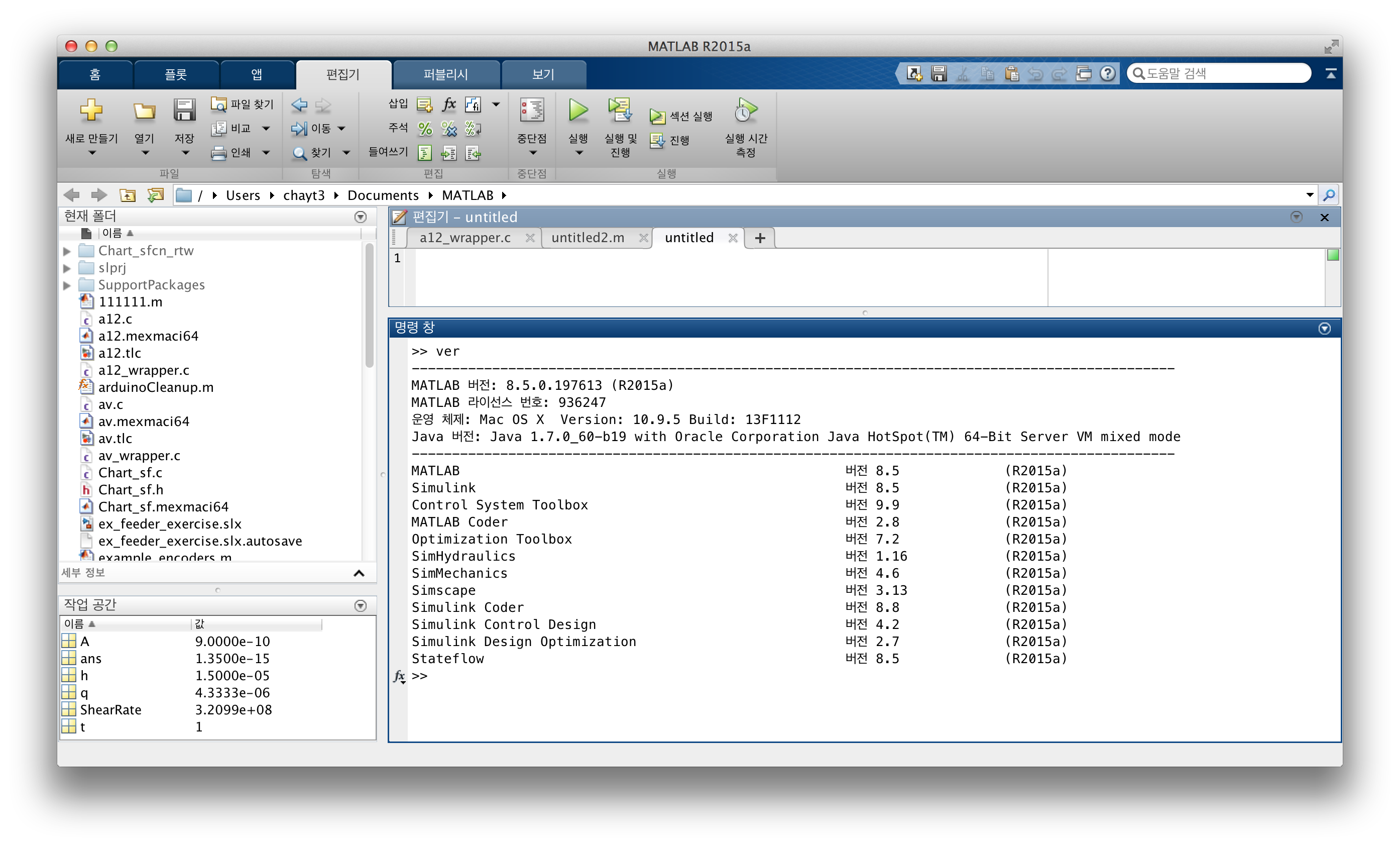
Task: Open the Command Window actions menu
Action: click(x=1325, y=328)
